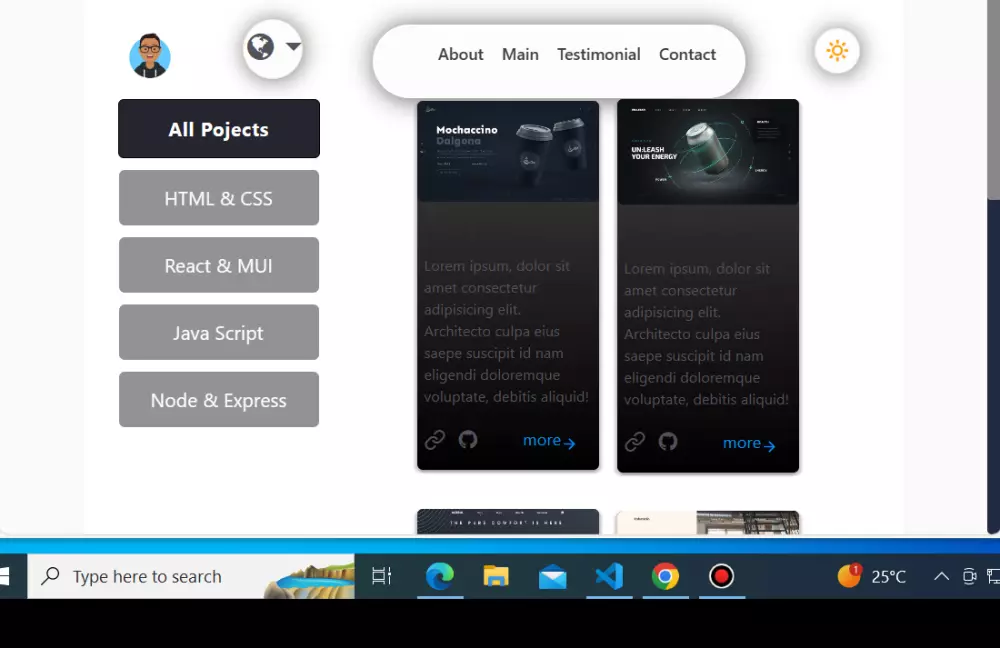Click more link on Mochaccino card
This screenshot has height=648, width=1000.
tap(548, 441)
